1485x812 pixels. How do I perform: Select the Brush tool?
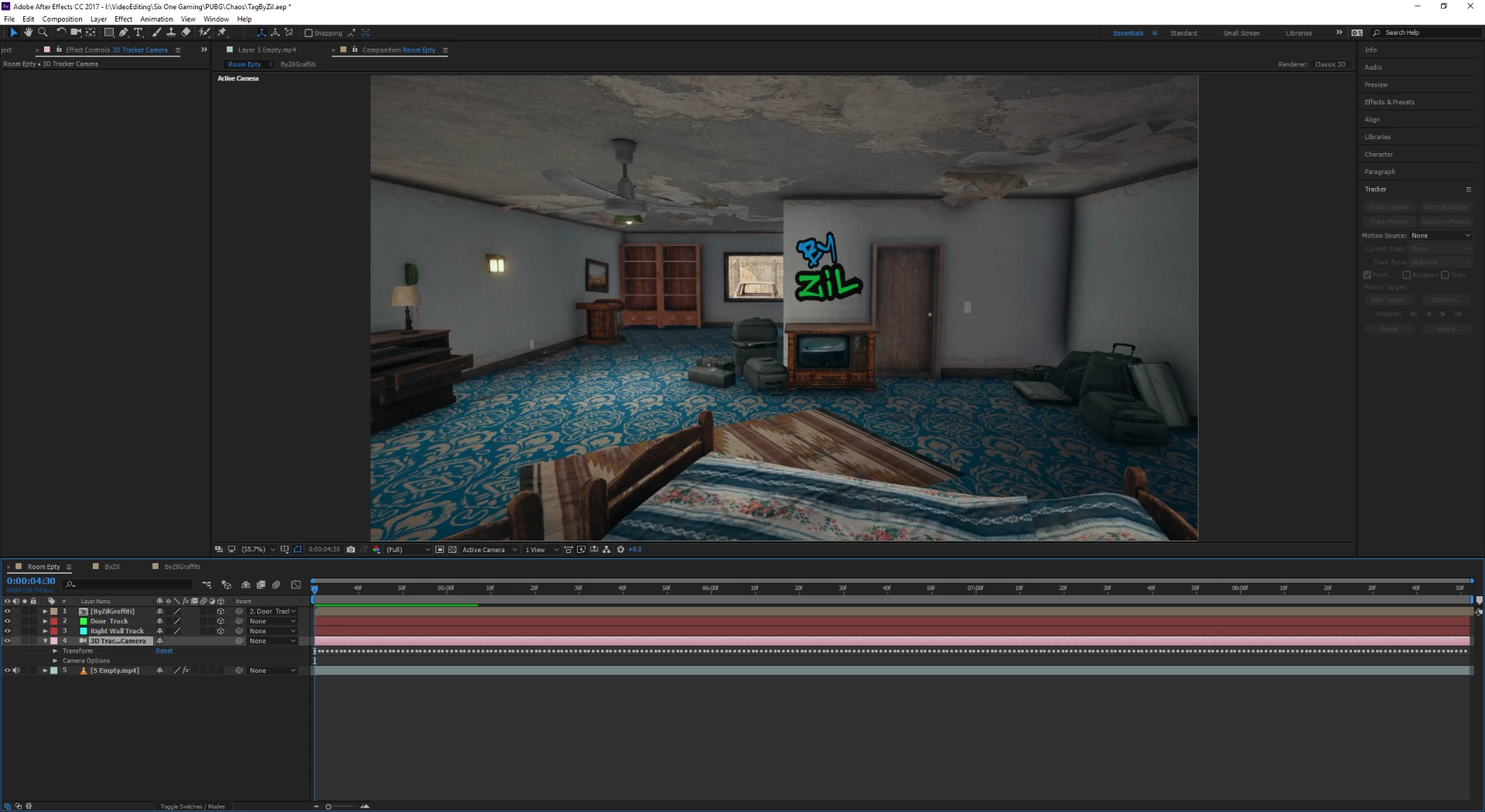coord(157,32)
